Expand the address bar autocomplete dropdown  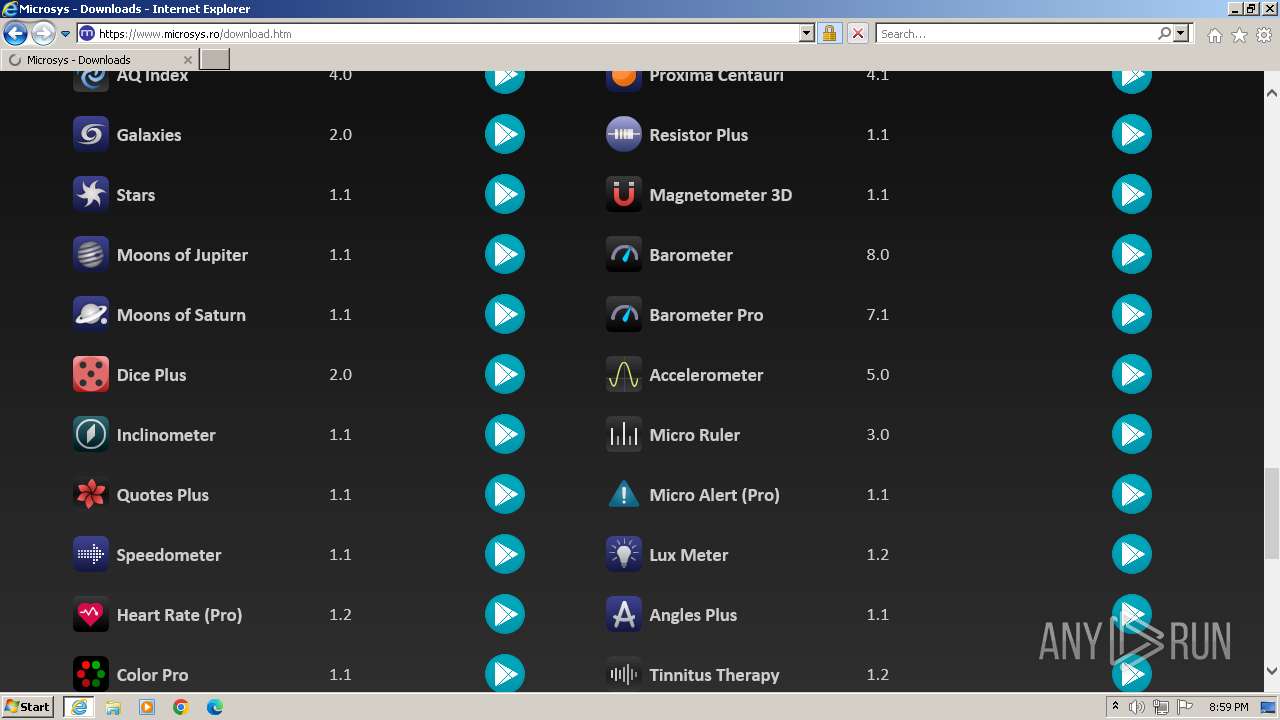pos(807,34)
